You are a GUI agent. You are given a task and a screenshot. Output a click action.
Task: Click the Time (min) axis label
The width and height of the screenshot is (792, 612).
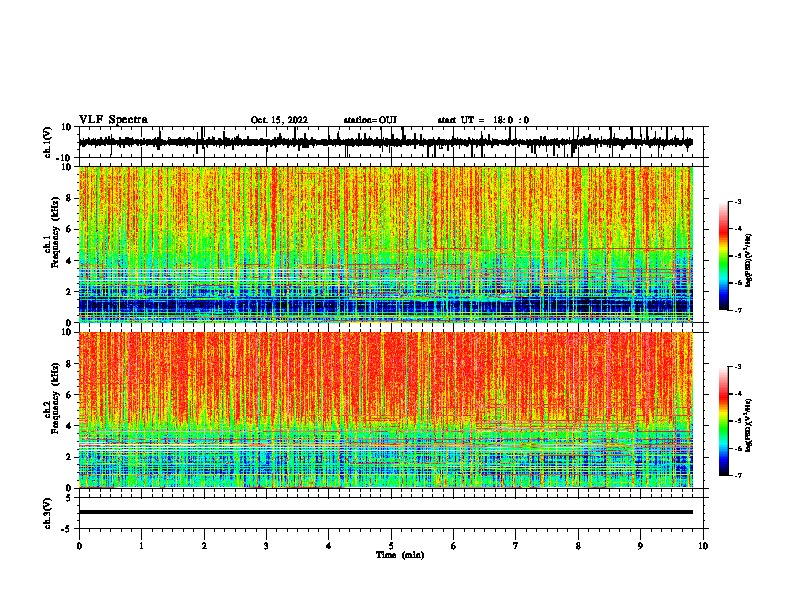[400, 555]
